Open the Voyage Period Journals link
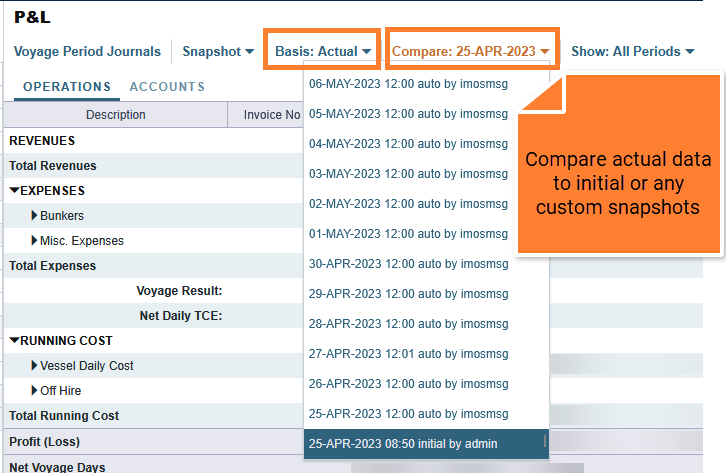The height and width of the screenshot is (473, 726). [x=87, y=51]
